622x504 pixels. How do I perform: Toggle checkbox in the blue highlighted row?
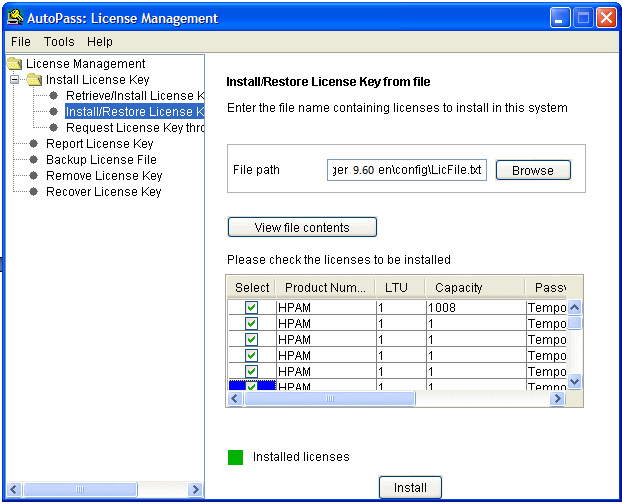(251, 385)
